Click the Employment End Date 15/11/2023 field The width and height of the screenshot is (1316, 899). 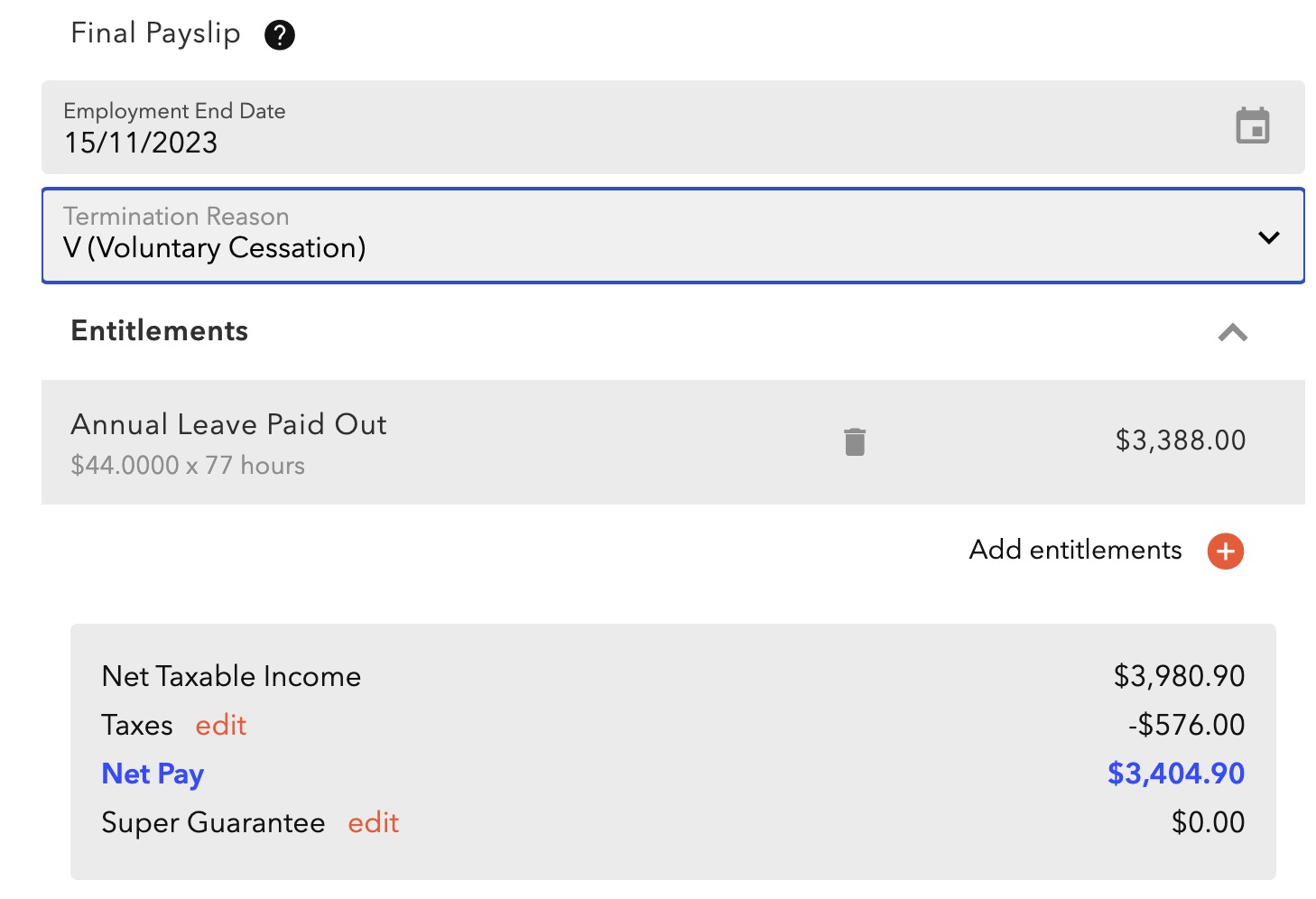[x=141, y=143]
